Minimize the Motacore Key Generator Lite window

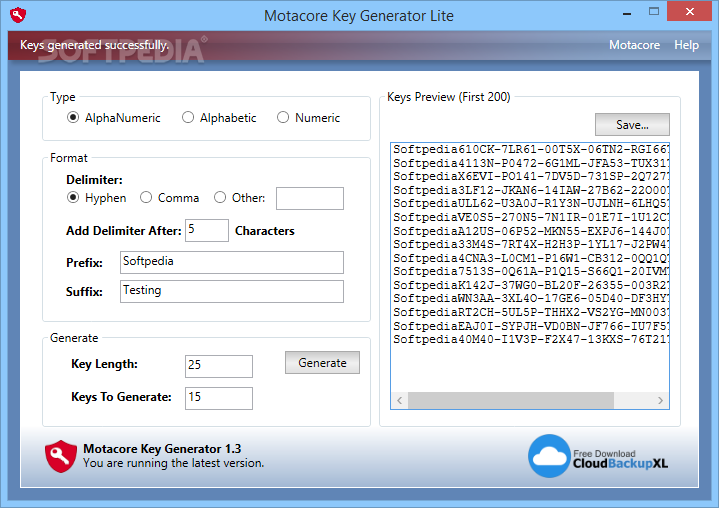627,12
